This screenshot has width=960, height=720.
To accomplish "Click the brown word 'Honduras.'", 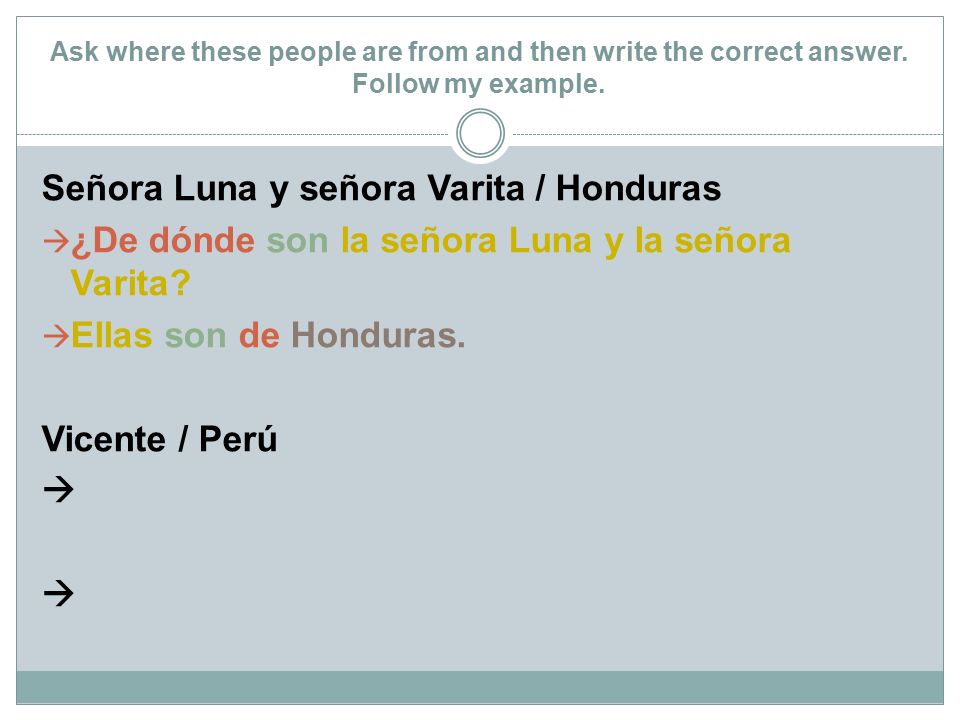I will [x=378, y=336].
